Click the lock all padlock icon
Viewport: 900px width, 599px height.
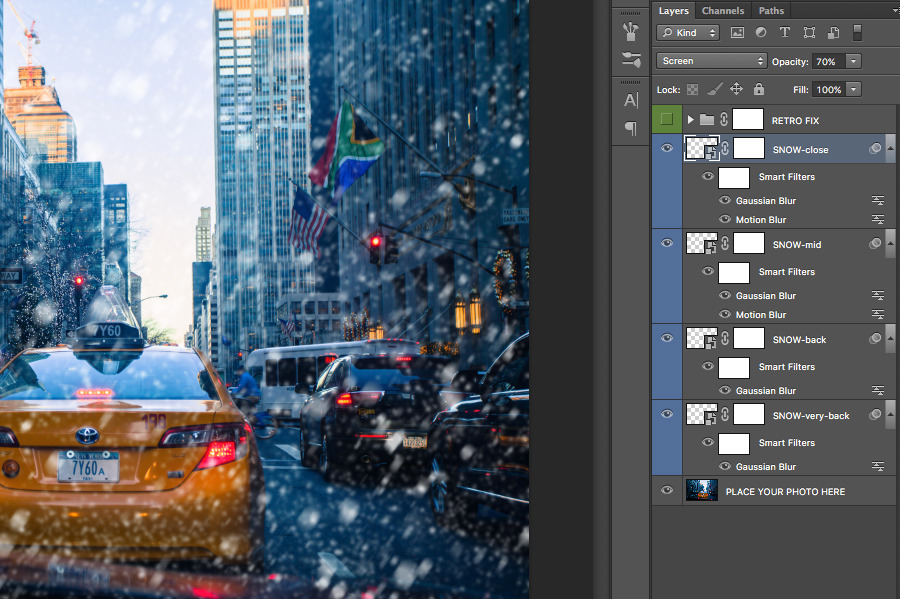click(x=759, y=89)
